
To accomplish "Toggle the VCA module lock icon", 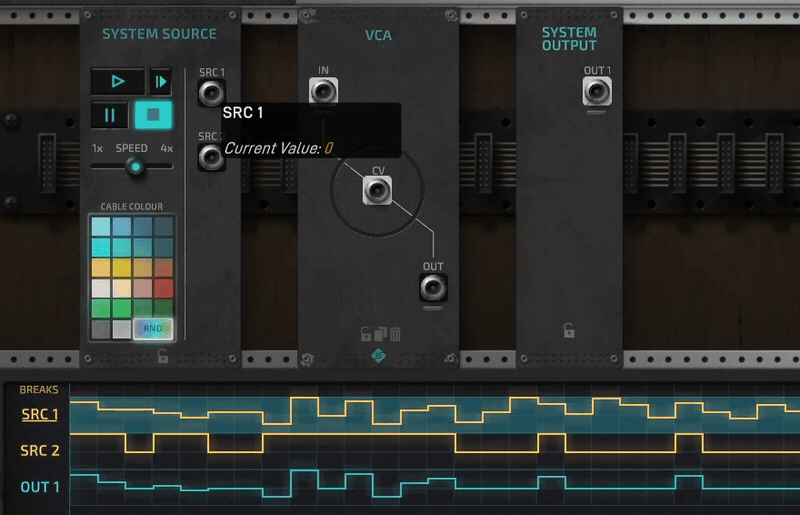I will tap(366, 334).
